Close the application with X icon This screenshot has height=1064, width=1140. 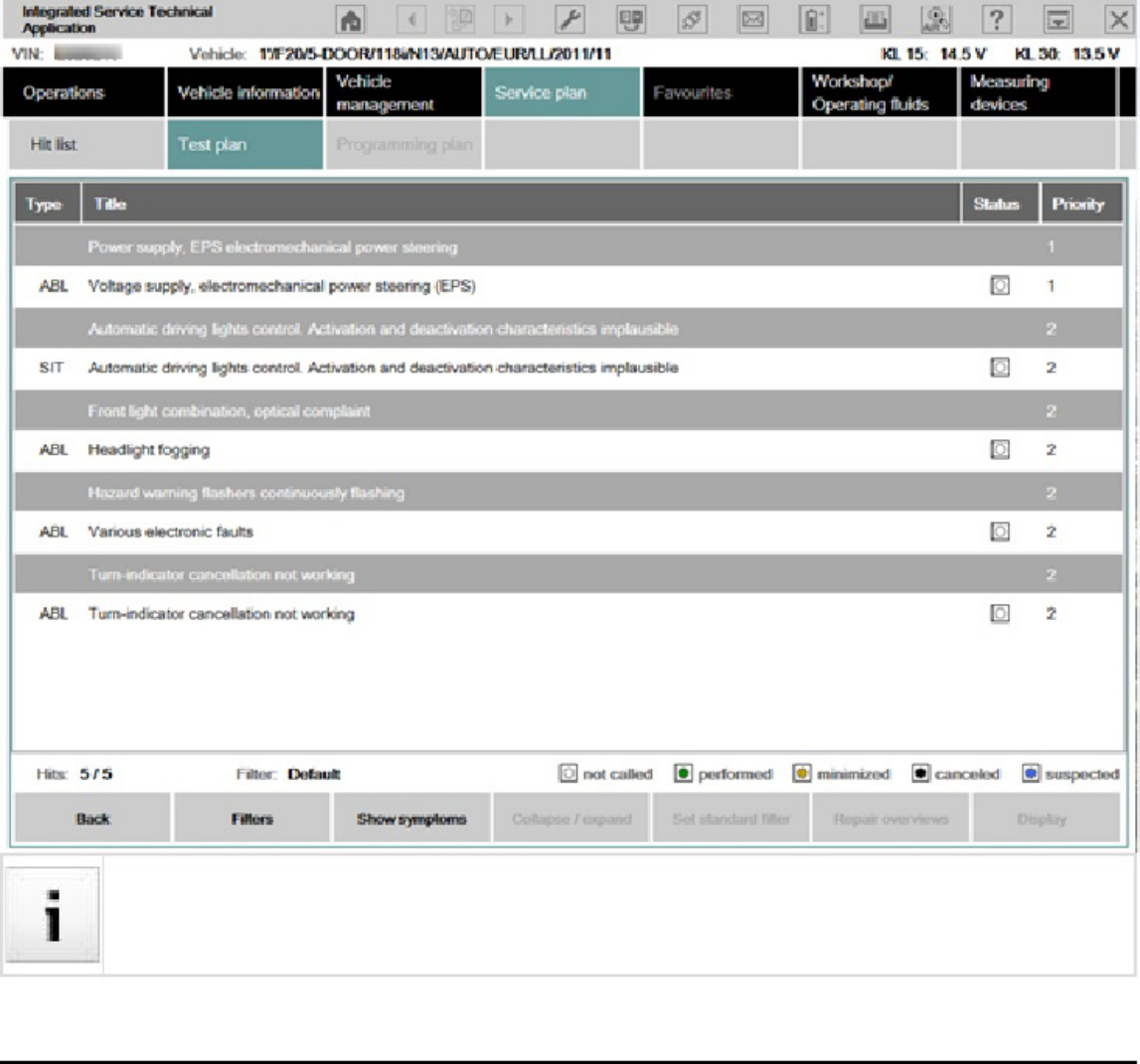[1119, 20]
